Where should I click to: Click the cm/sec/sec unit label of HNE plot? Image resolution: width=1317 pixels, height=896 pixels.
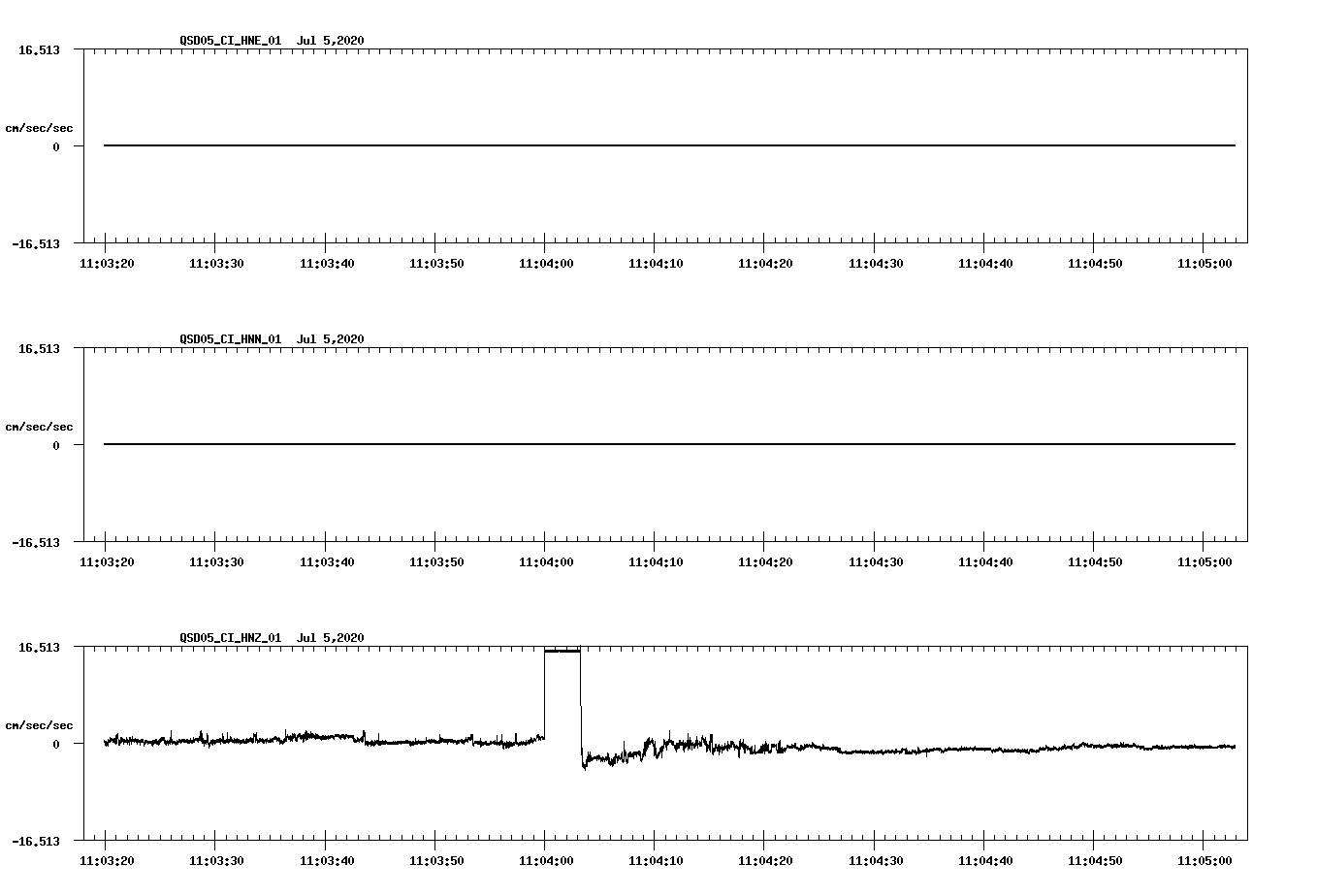(39, 128)
